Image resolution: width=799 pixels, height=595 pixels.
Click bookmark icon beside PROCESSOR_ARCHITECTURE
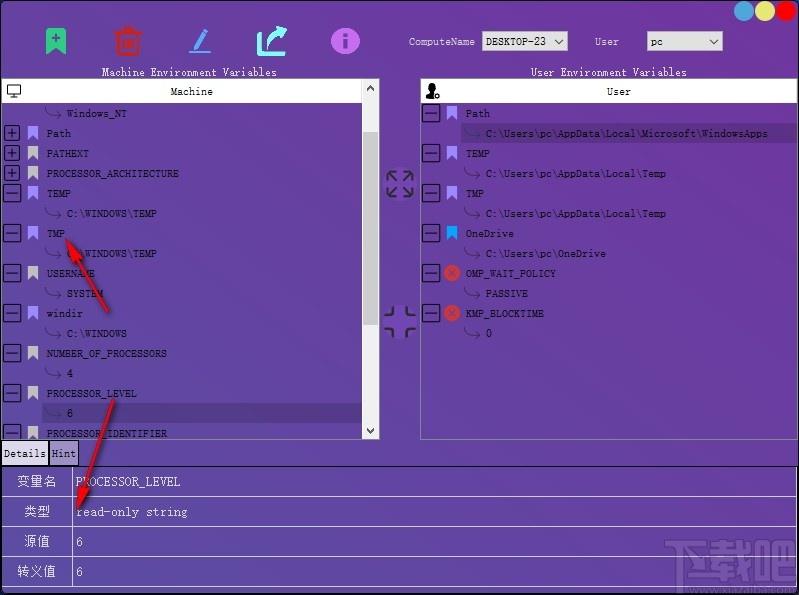tap(33, 173)
